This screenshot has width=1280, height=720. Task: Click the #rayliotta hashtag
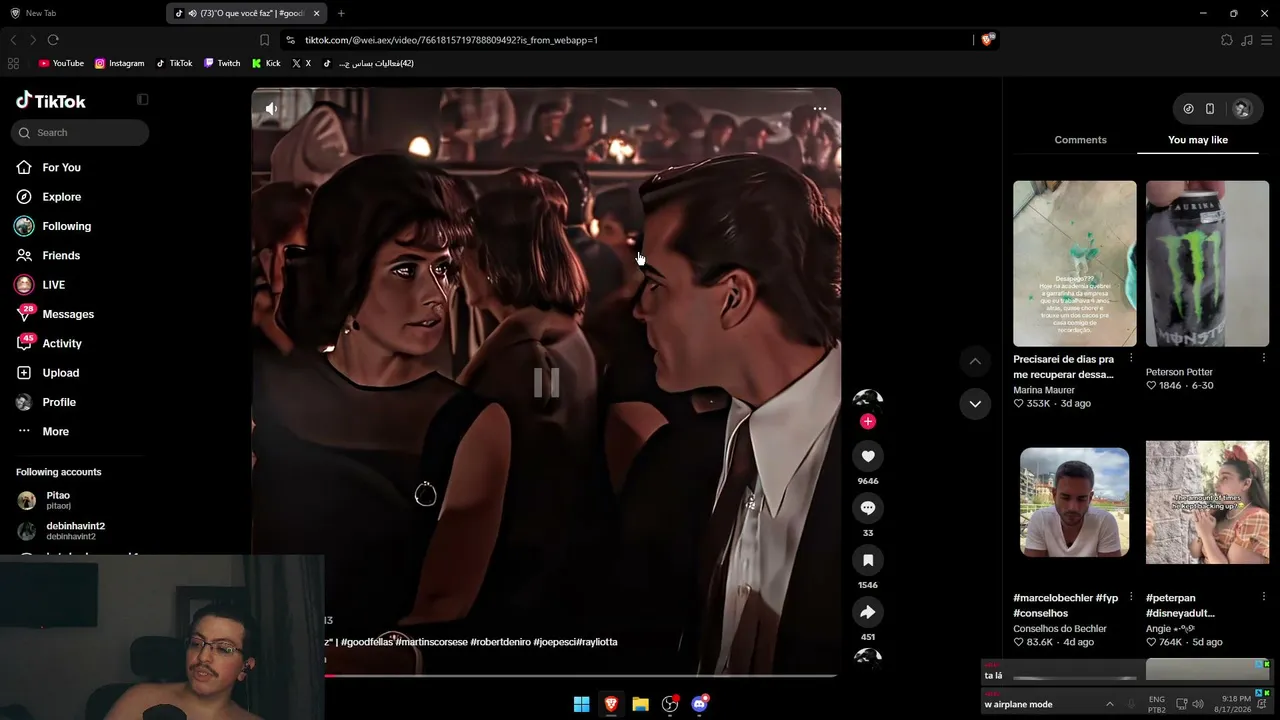pyautogui.click(x=596, y=642)
